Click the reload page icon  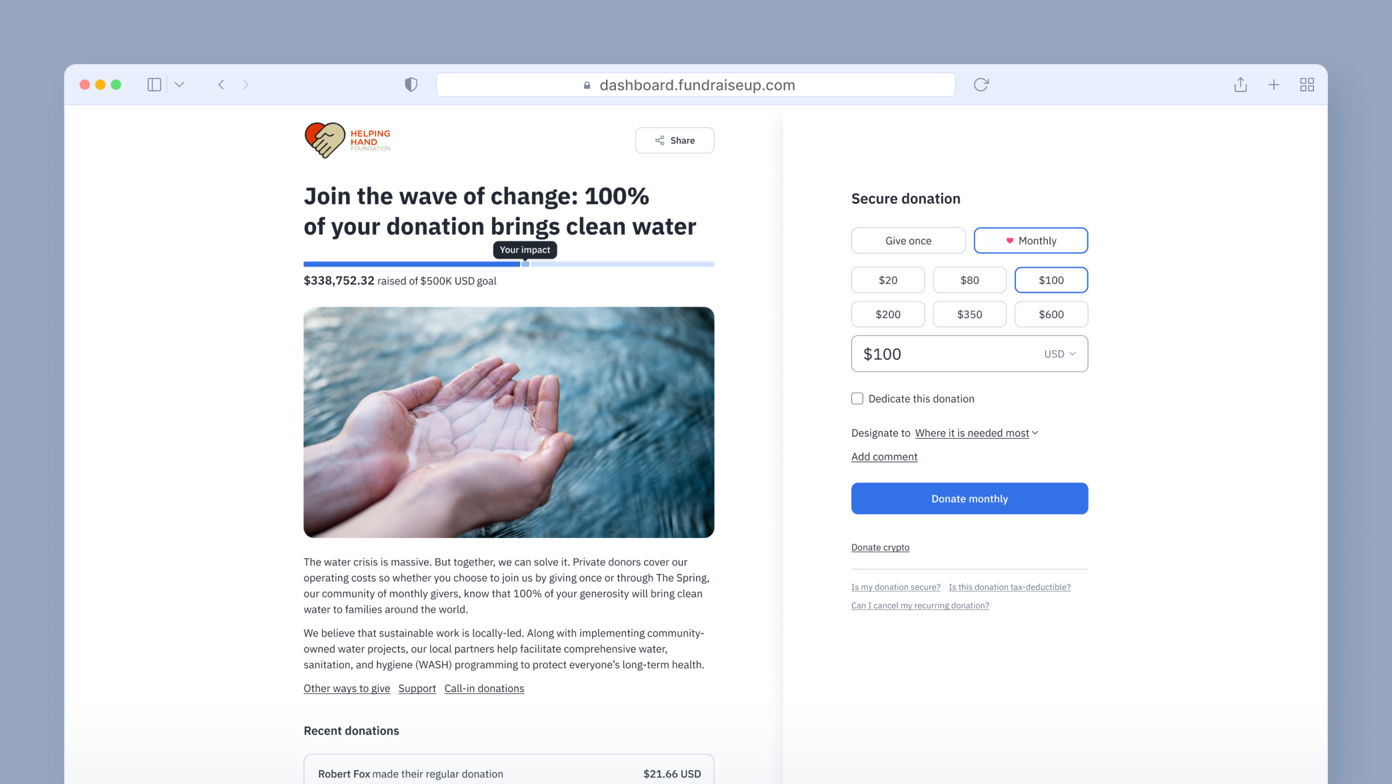[980, 84]
